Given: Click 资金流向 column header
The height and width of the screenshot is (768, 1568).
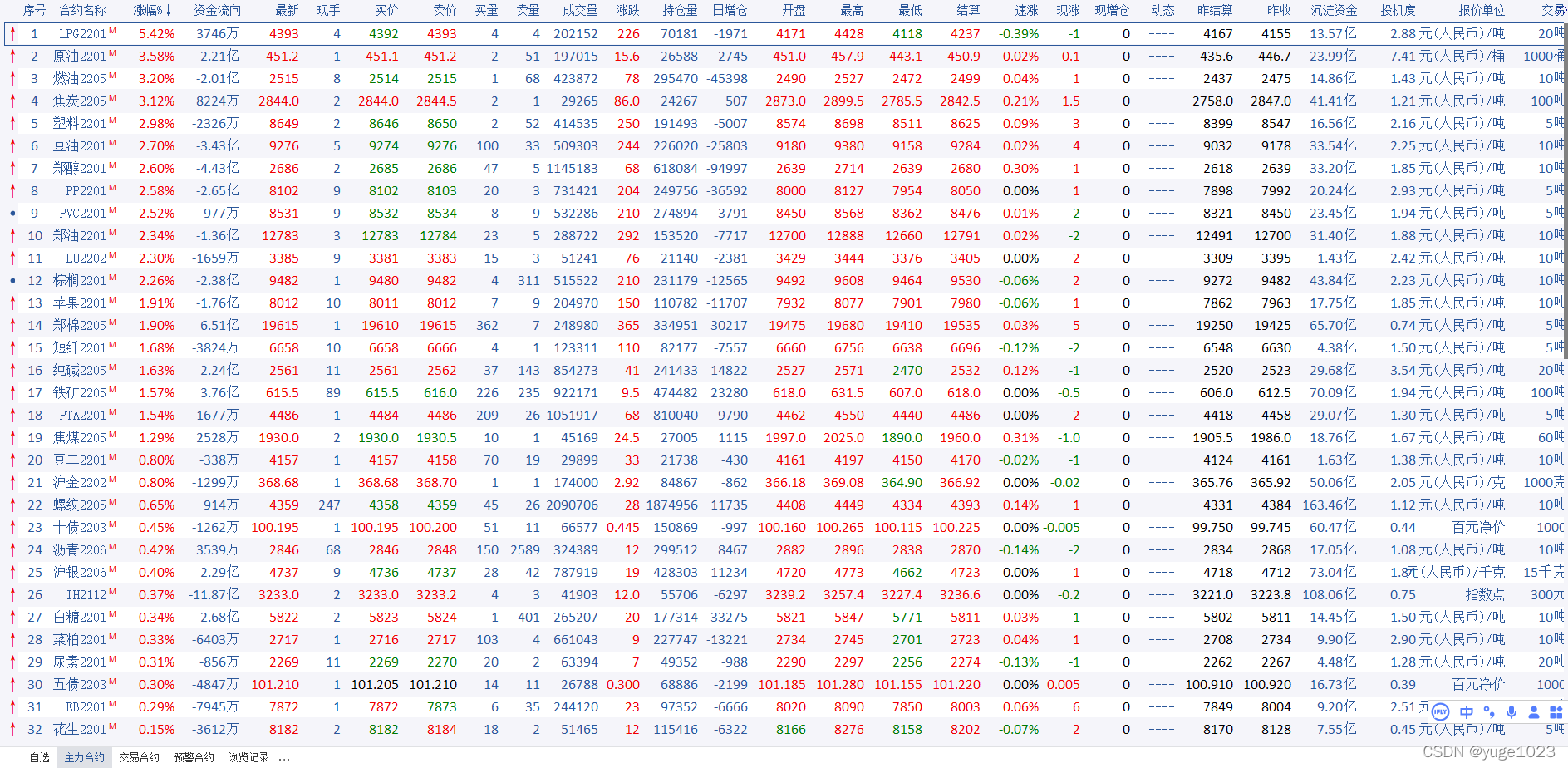Looking at the screenshot, I should click(218, 10).
